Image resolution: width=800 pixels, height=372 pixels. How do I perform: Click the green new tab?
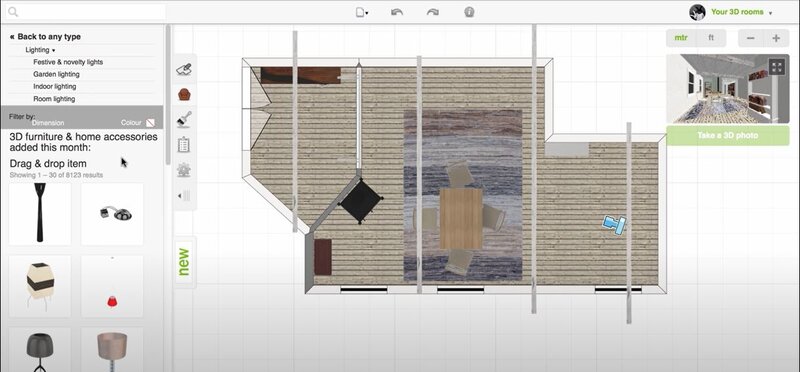click(184, 262)
